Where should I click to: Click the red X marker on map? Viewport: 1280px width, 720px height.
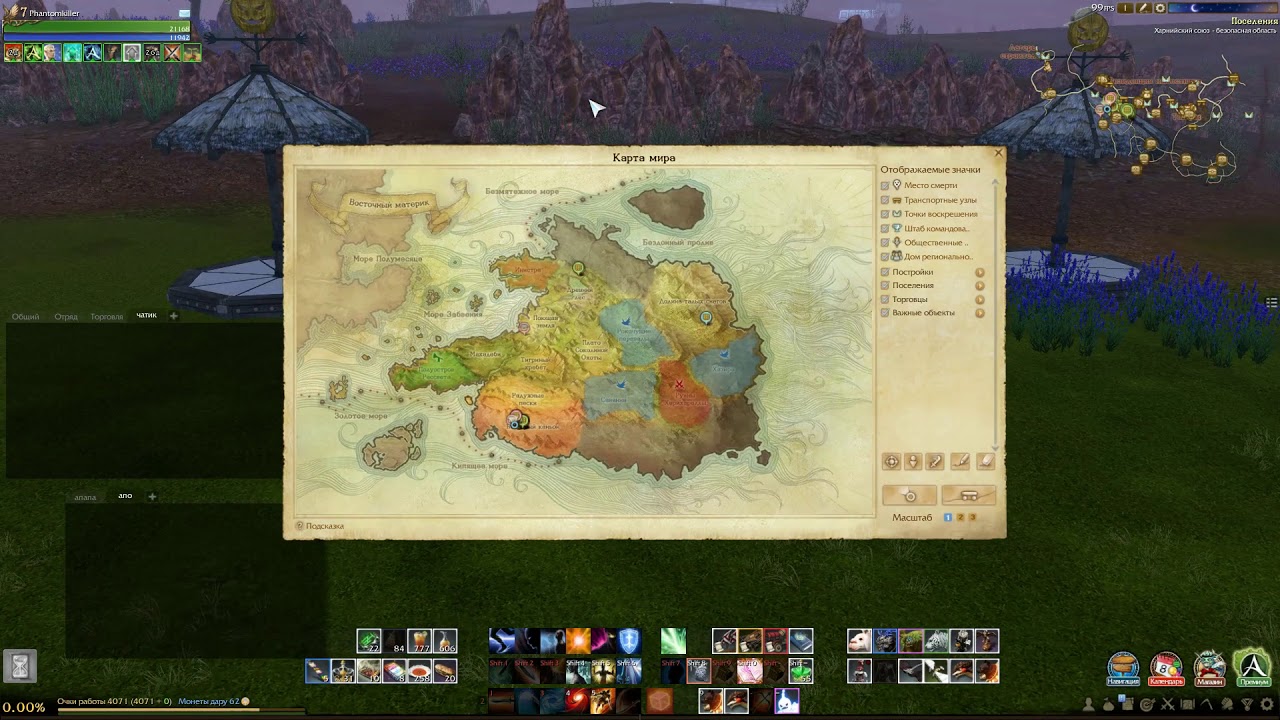679,384
